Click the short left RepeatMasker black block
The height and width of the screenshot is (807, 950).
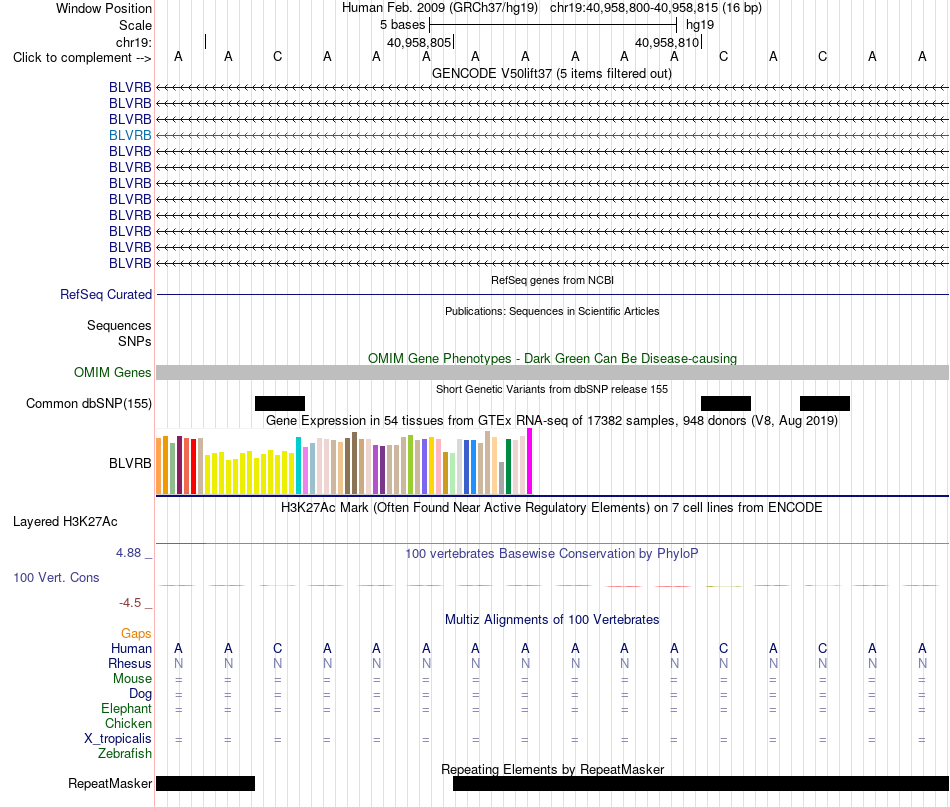[x=205, y=783]
